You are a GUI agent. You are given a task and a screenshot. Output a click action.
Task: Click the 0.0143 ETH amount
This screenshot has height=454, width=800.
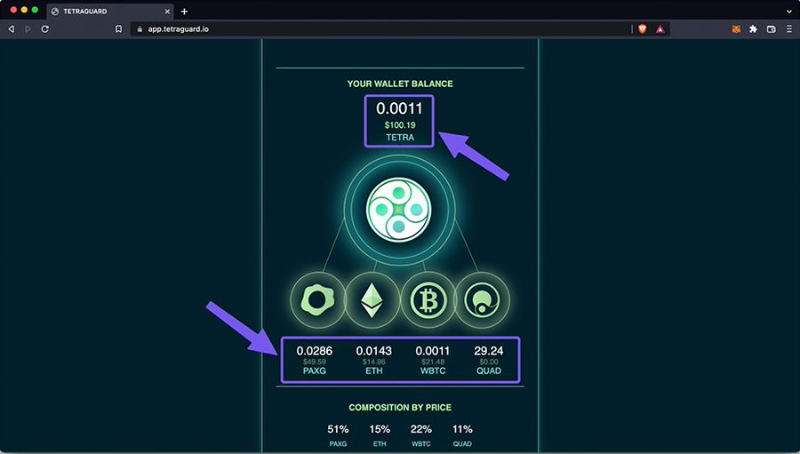coord(374,351)
